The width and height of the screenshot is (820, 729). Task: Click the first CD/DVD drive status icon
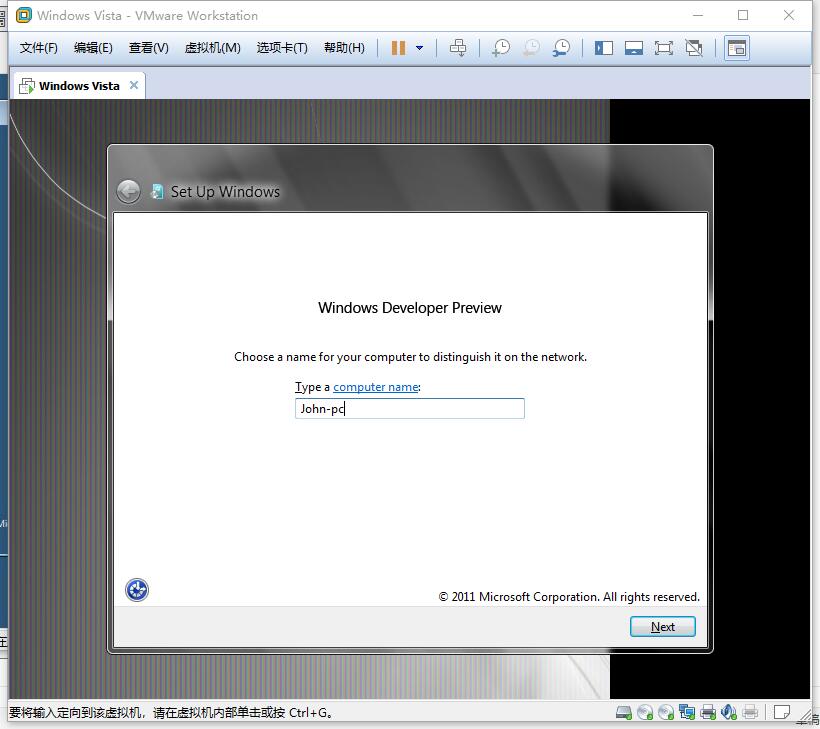[645, 712]
